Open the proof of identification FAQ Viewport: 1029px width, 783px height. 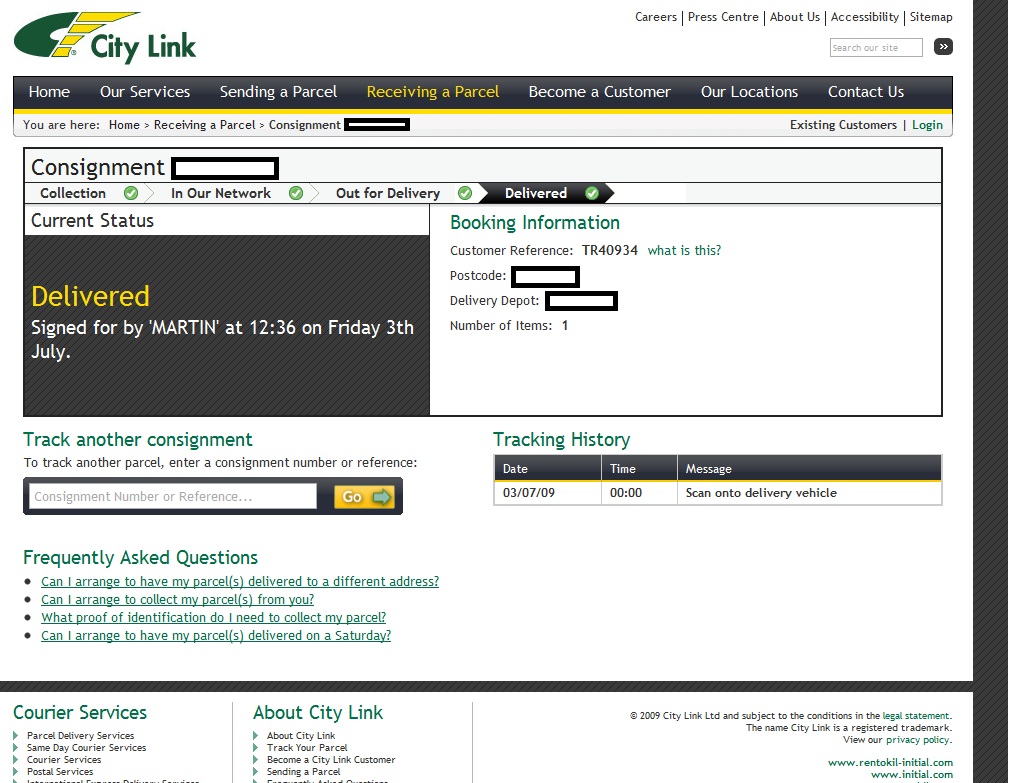pyautogui.click(x=213, y=618)
